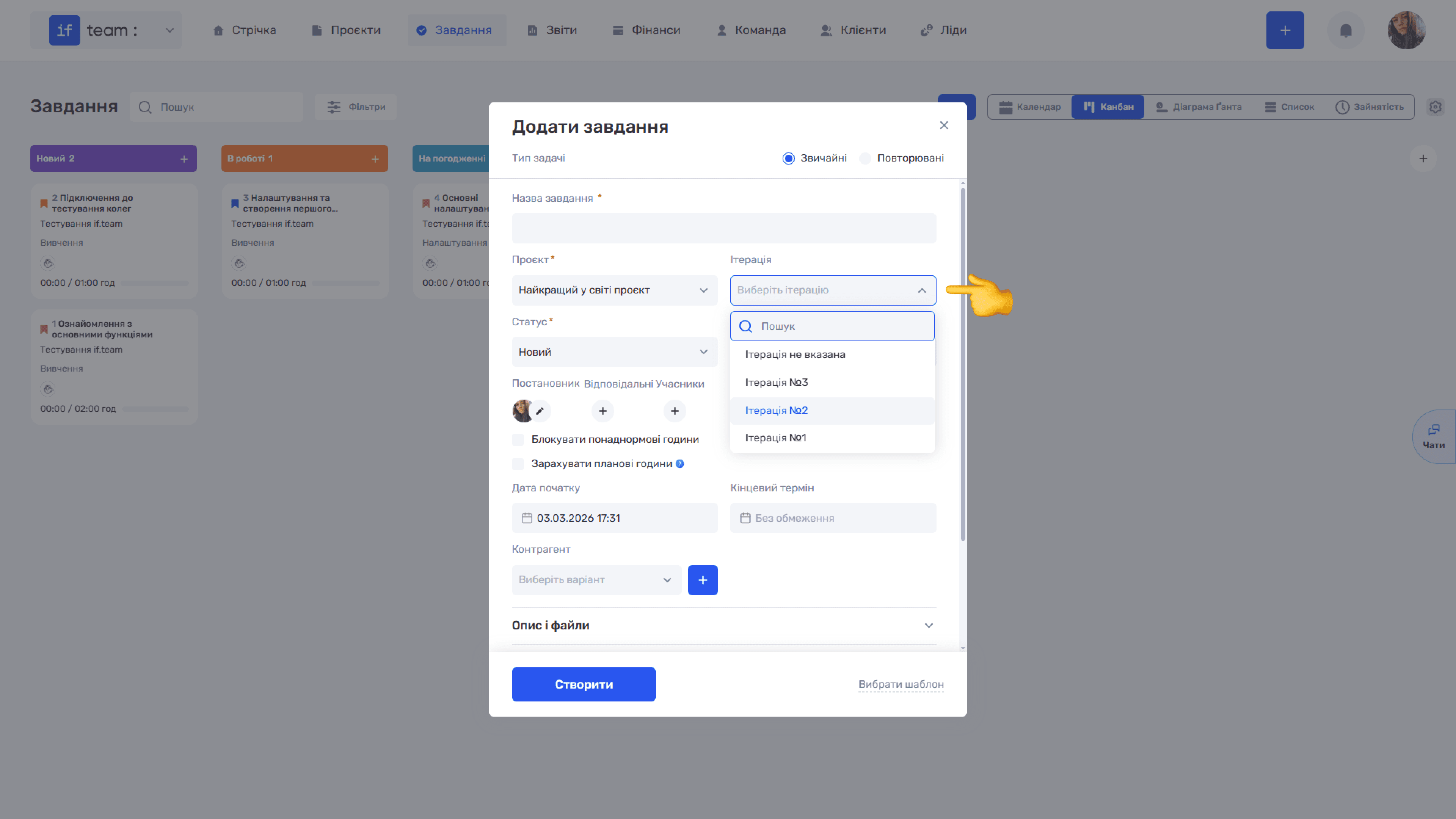Open the notifications bell

tap(1346, 30)
